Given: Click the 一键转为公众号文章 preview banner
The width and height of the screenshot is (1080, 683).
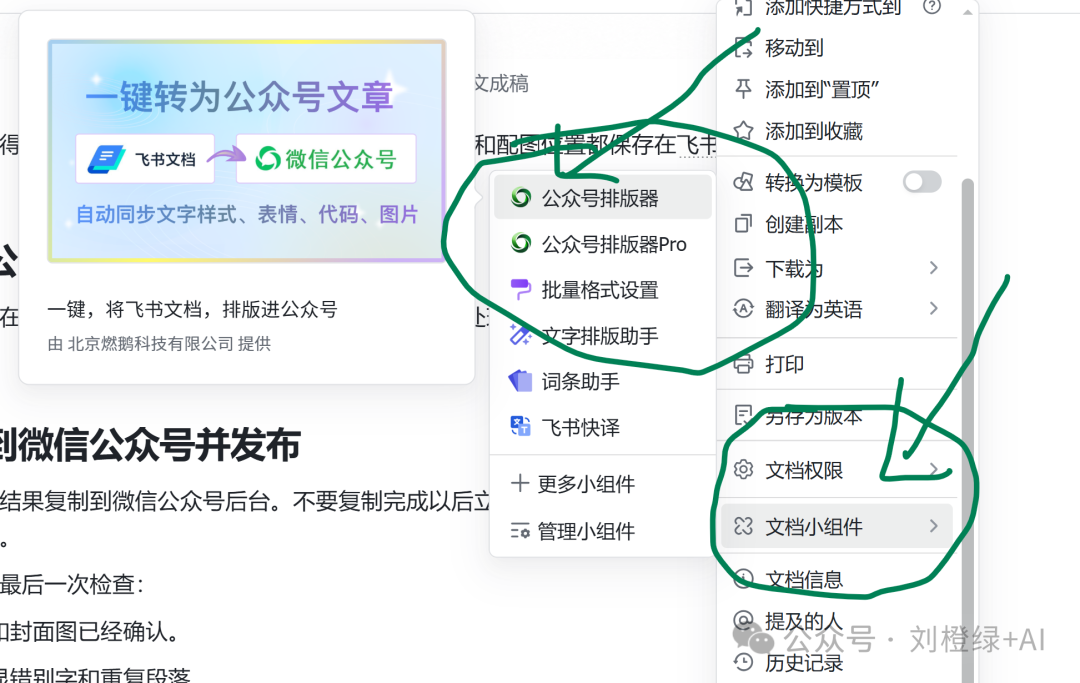Looking at the screenshot, I should [247, 151].
